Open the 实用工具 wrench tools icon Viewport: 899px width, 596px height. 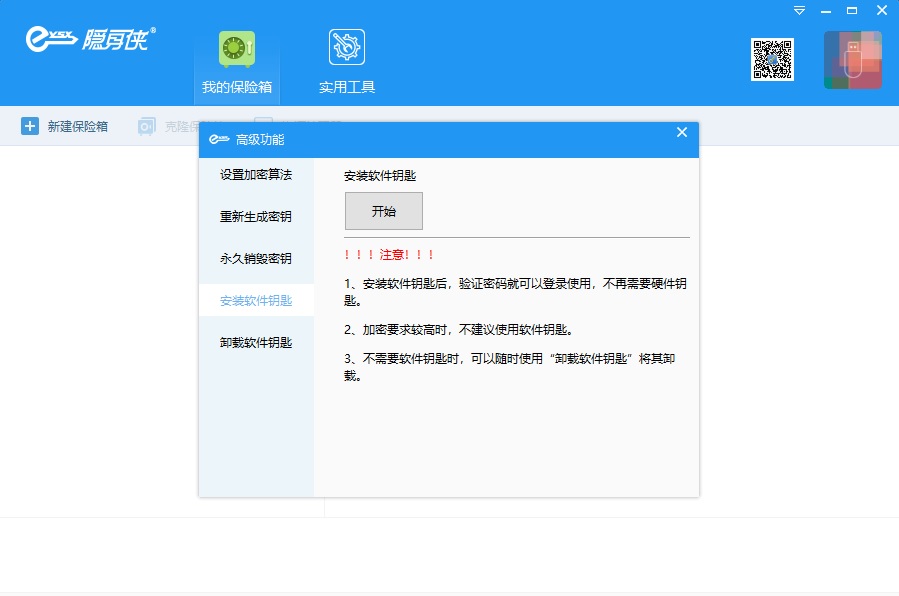[347, 48]
